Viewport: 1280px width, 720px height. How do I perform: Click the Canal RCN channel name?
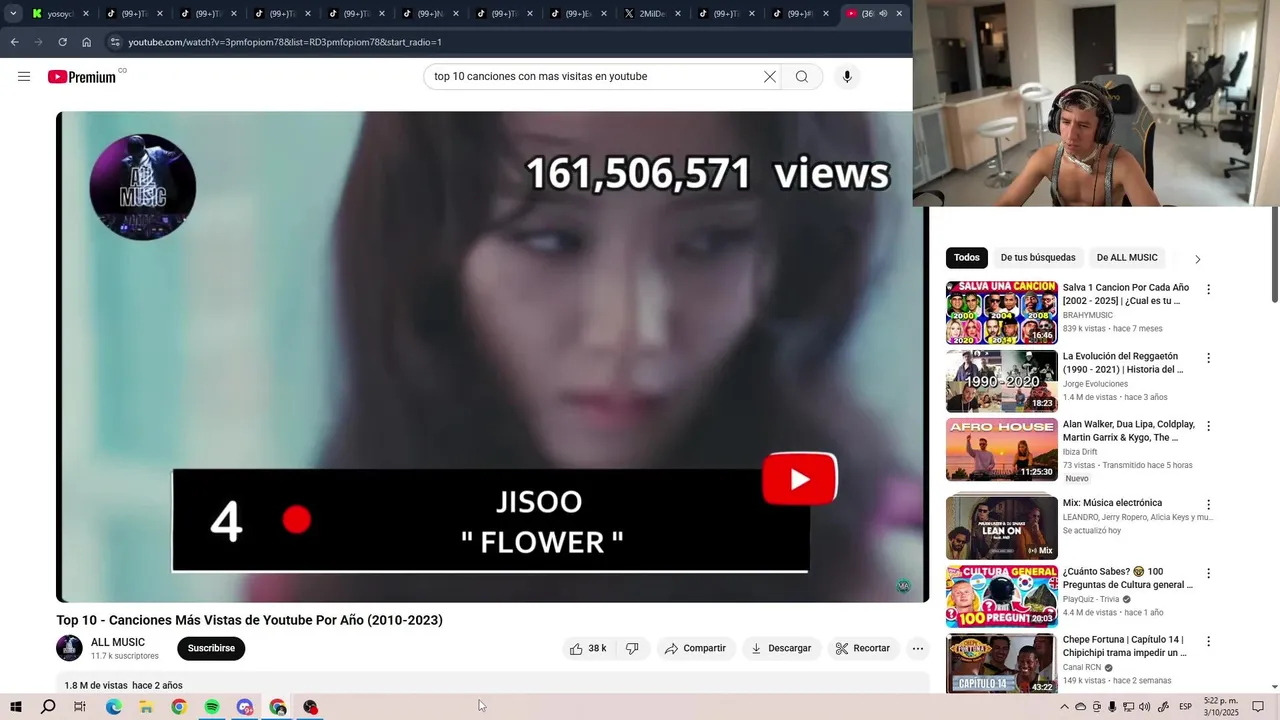click(x=1082, y=667)
